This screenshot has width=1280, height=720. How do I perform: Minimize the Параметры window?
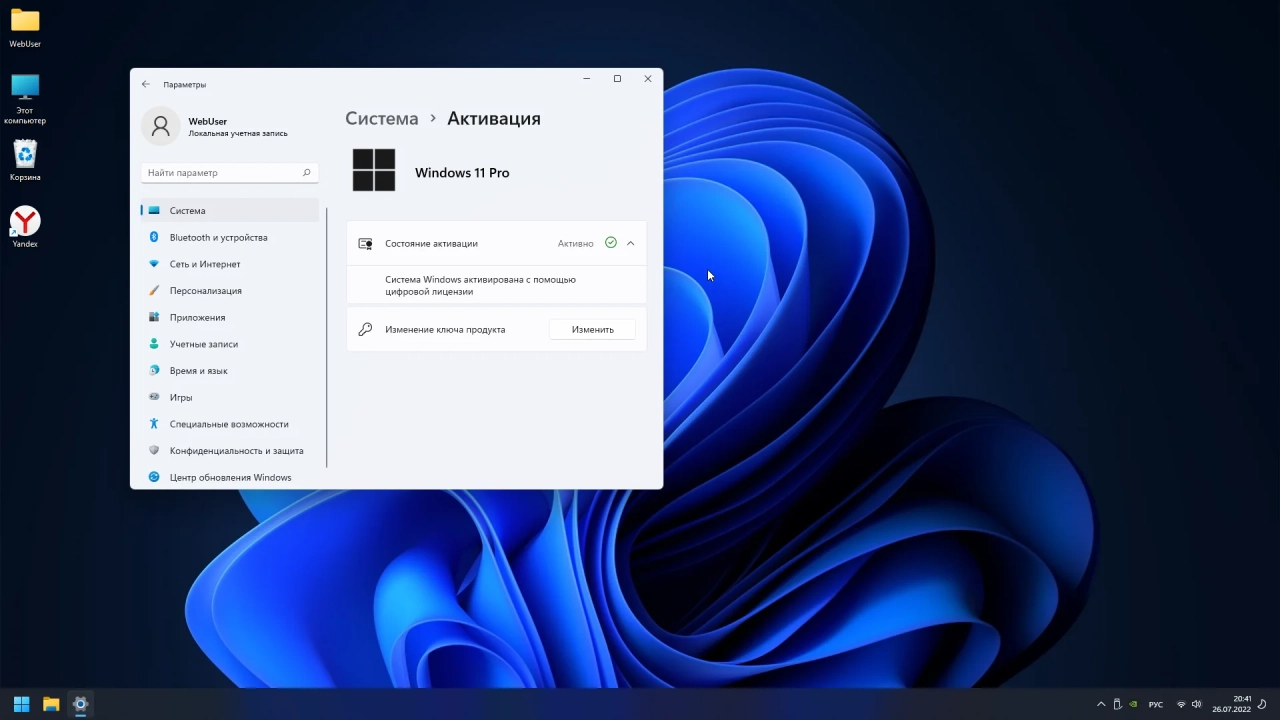click(587, 78)
